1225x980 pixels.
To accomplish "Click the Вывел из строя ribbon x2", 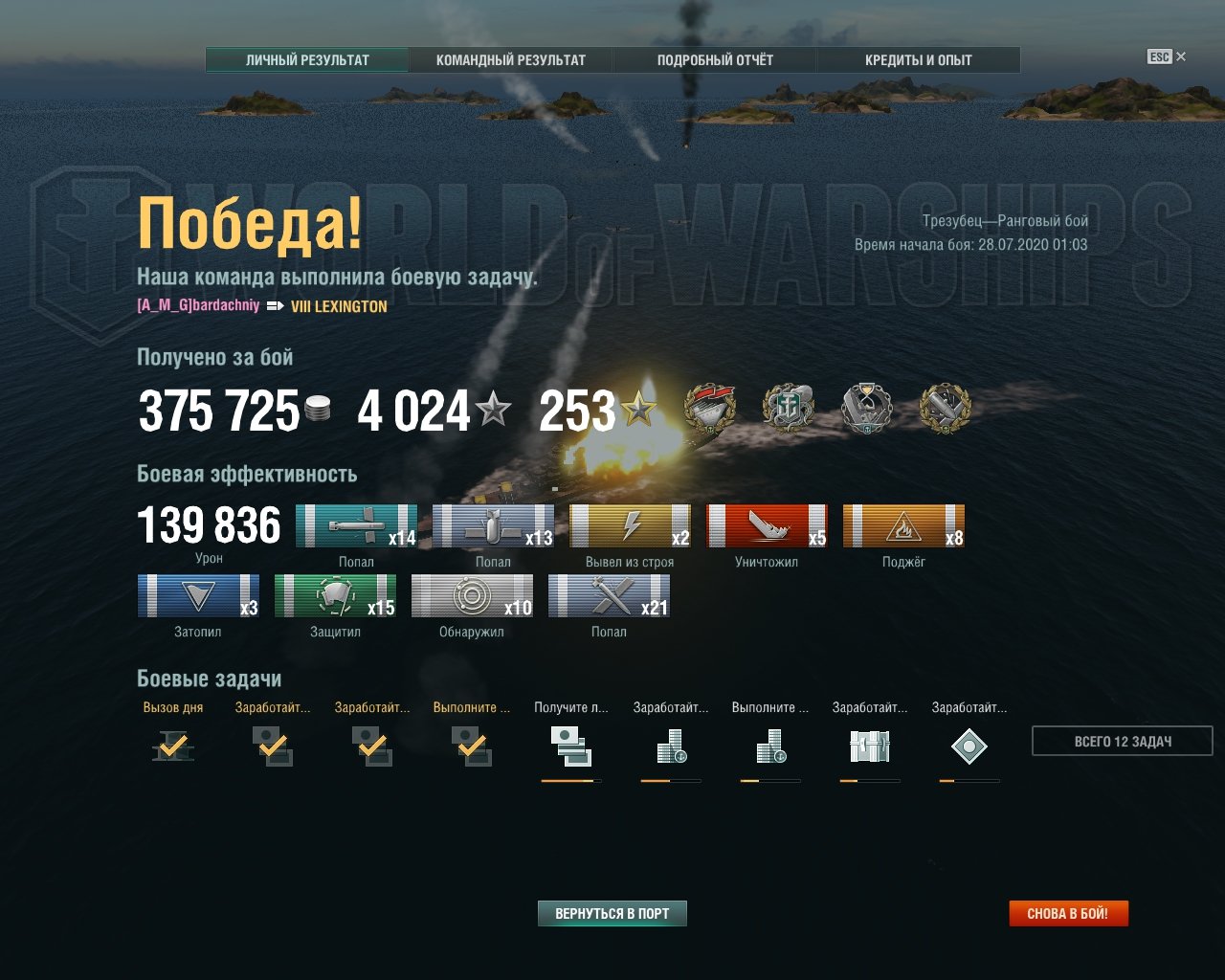I will 630,525.
